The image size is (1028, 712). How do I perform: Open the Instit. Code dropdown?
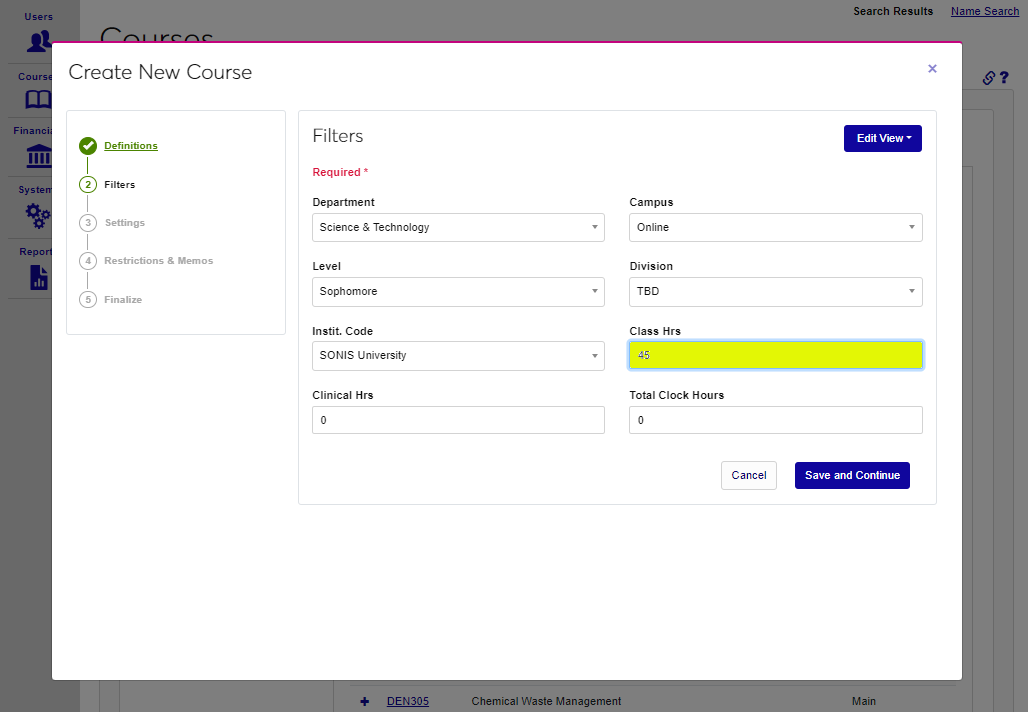[458, 356]
